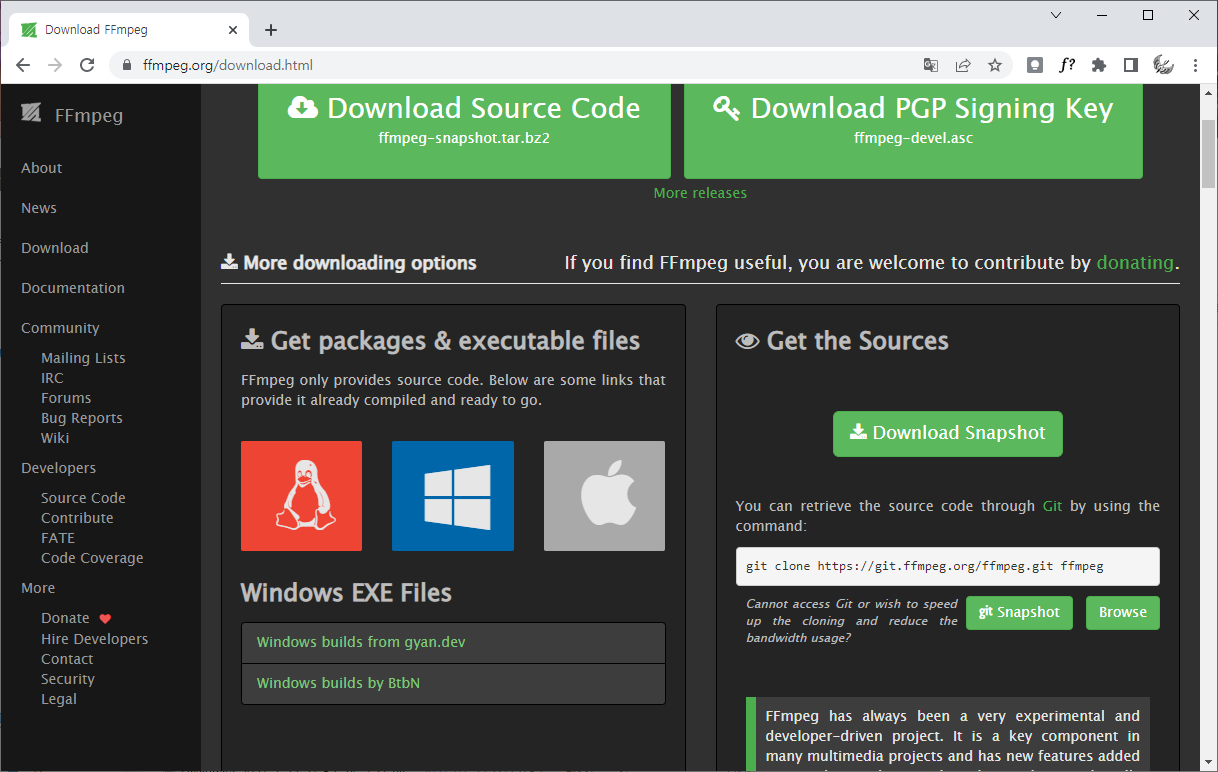
Task: Click More in the sidebar
Action: pos(38,588)
